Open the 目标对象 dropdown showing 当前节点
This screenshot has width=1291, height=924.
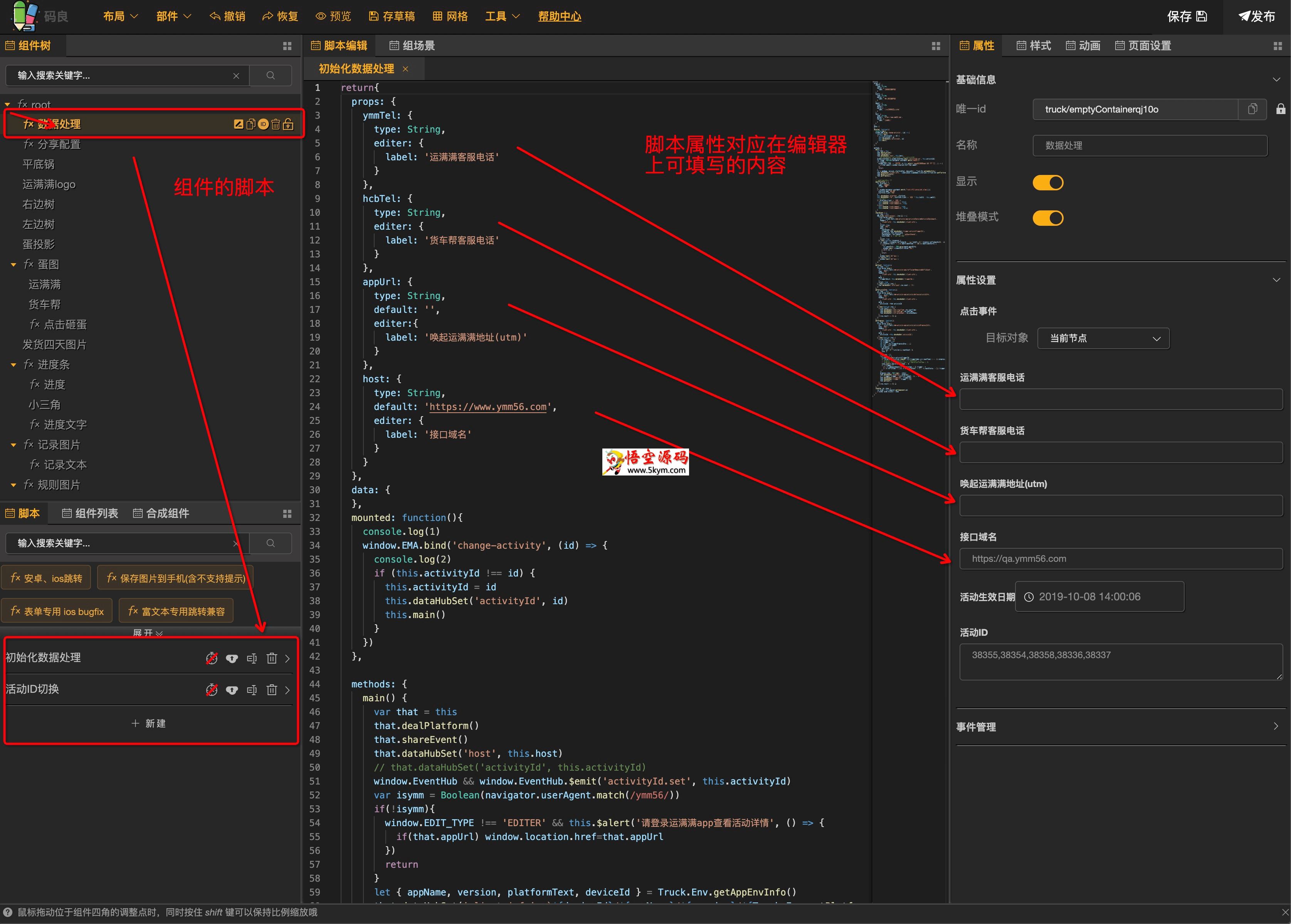[x=1103, y=339]
